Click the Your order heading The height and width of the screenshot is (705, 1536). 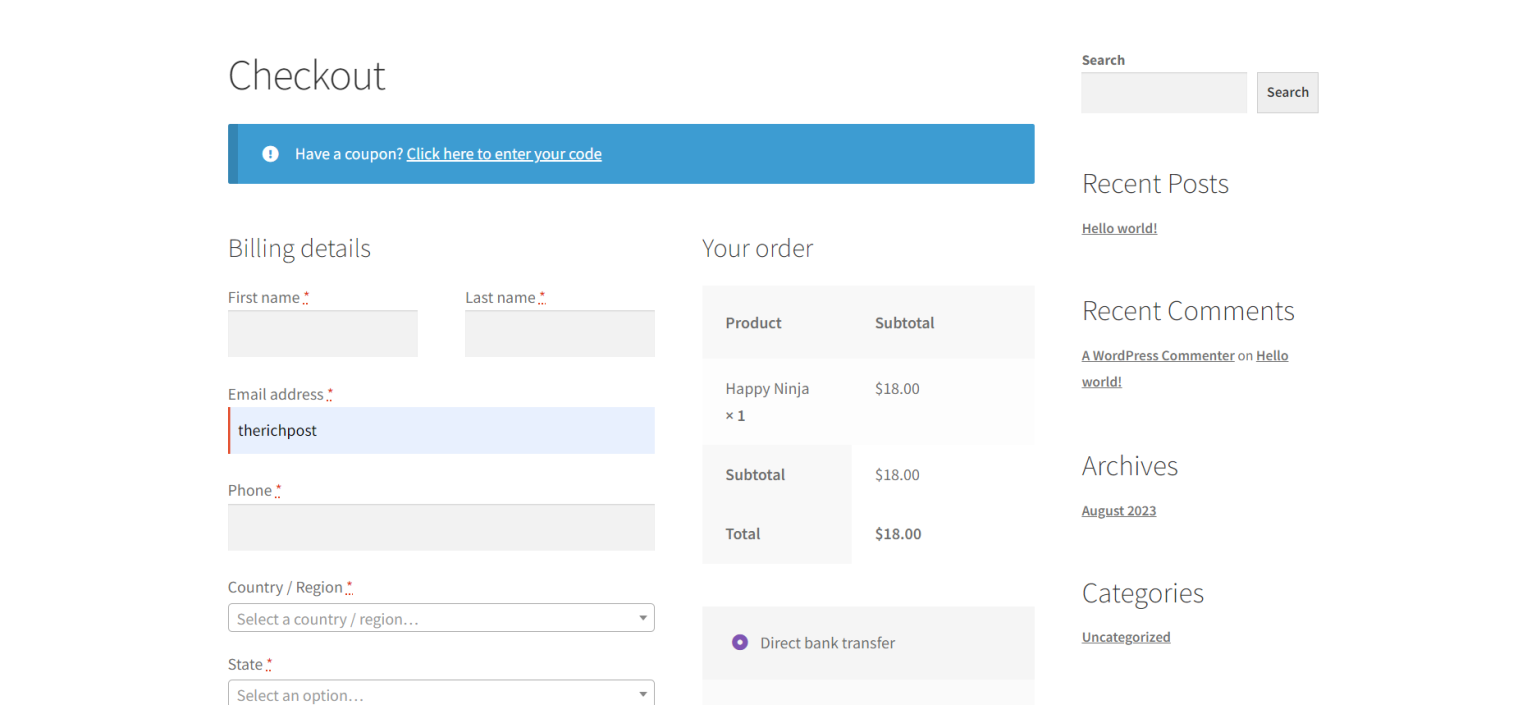click(x=757, y=248)
